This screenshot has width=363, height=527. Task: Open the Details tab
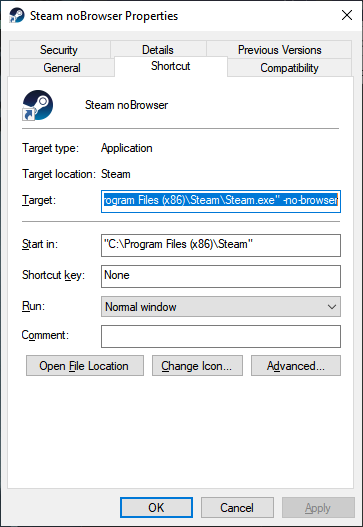tap(158, 50)
